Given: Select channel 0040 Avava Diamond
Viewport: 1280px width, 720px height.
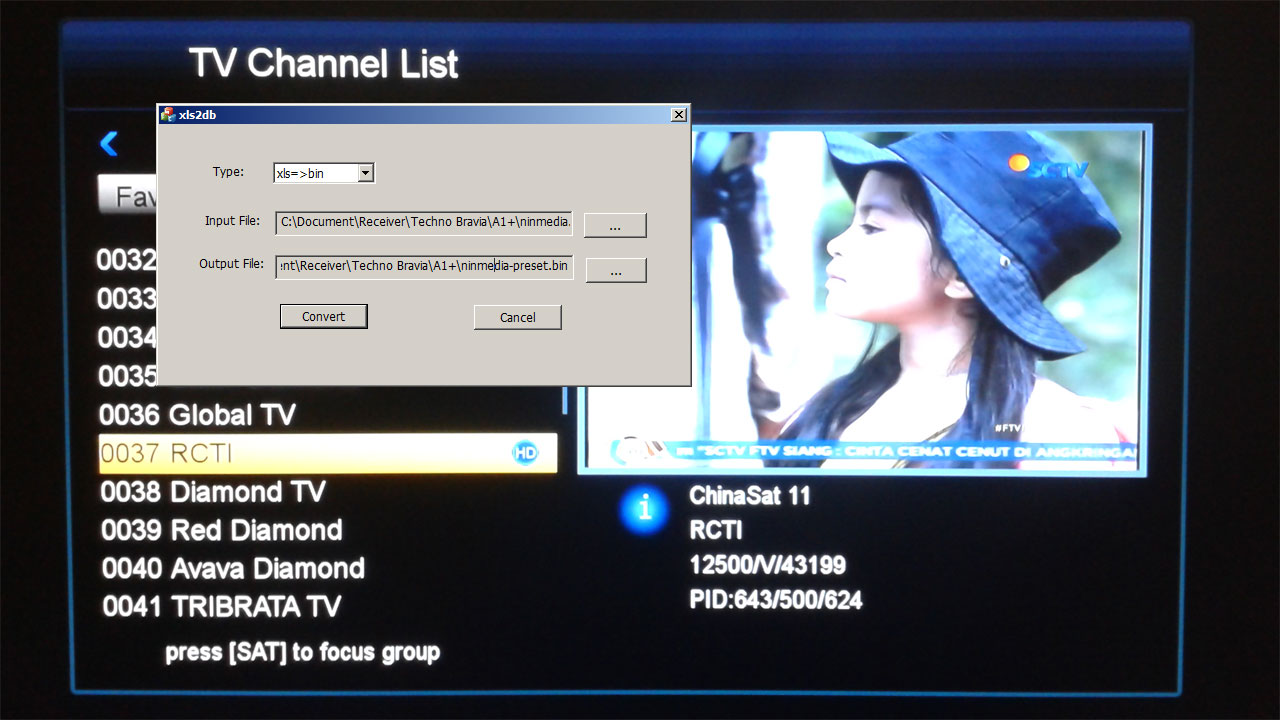Looking at the screenshot, I should 328,569.
